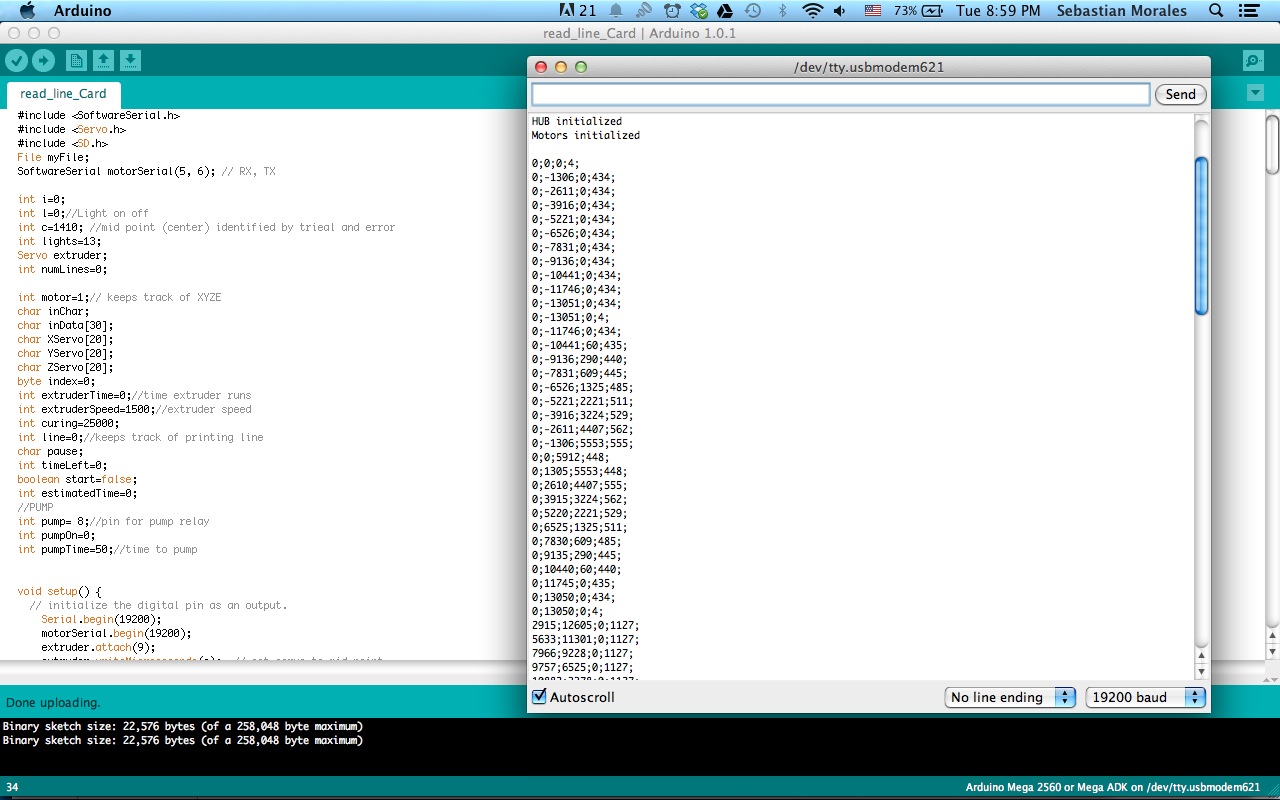Save the sketch with the down-arrow Save icon
The width and height of the screenshot is (1280, 800).
pos(129,60)
